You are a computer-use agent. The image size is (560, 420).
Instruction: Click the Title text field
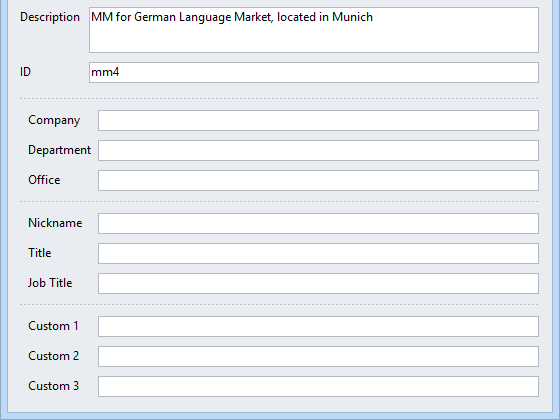point(319,254)
